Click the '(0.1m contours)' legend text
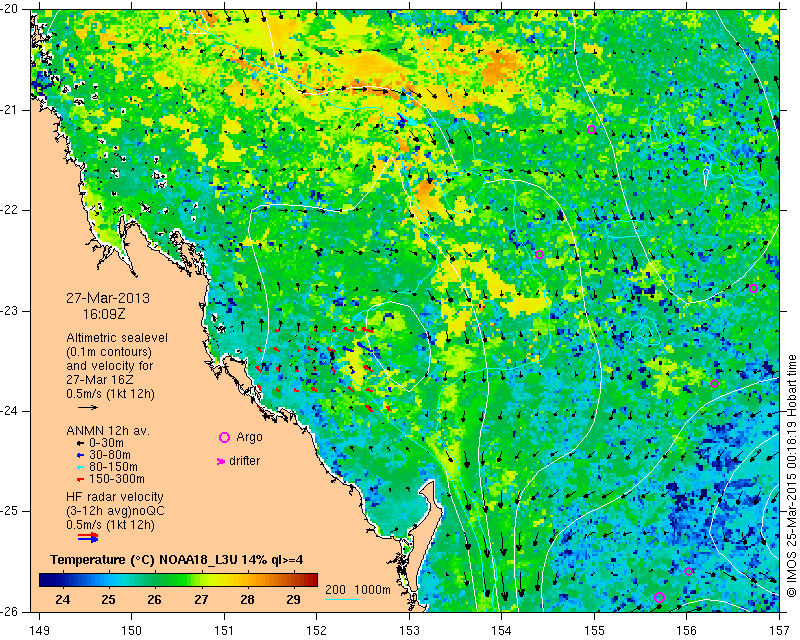This screenshot has width=800, height=640. (109, 352)
